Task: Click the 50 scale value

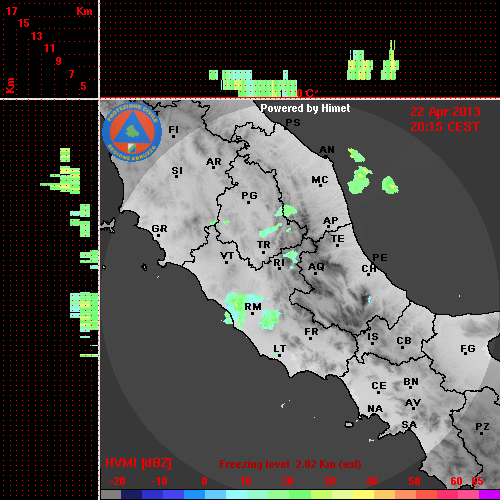Action: (414, 481)
